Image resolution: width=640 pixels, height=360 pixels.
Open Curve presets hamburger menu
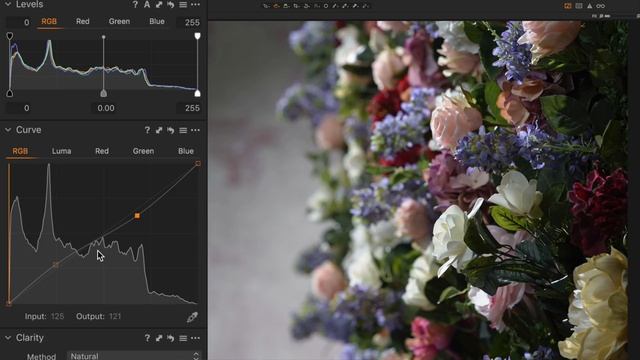point(183,130)
